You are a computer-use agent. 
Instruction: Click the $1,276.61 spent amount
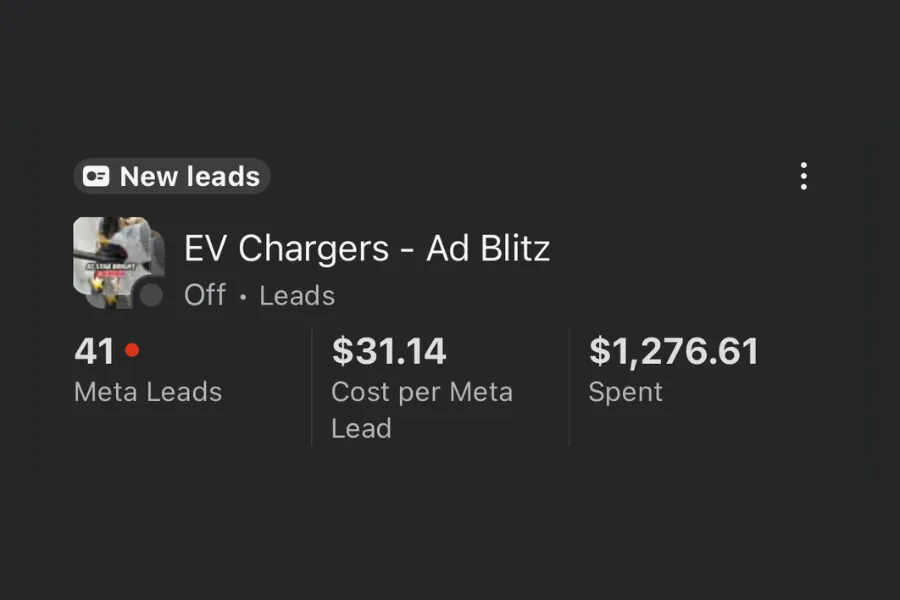tap(673, 351)
